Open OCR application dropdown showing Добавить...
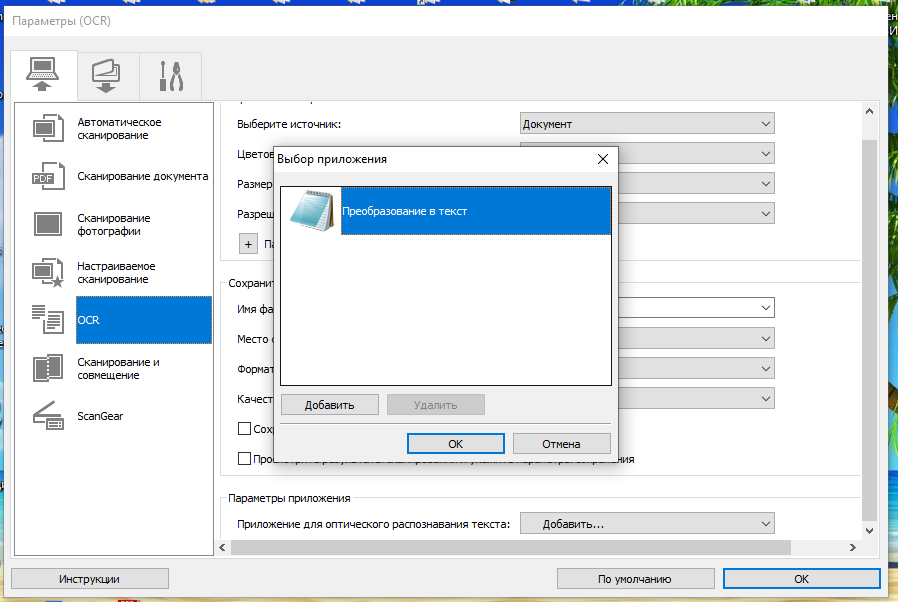Viewport: 898px width, 602px height. (647, 524)
